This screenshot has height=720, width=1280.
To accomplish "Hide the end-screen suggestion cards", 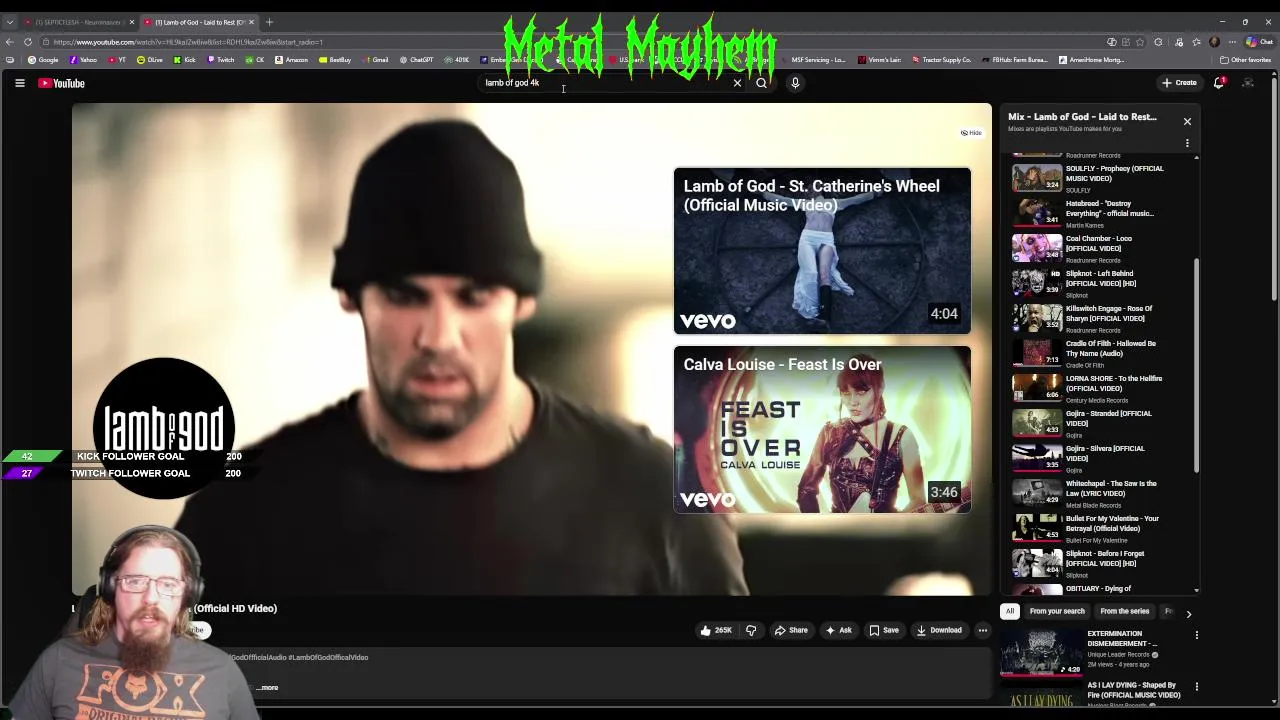I will pyautogui.click(x=971, y=132).
